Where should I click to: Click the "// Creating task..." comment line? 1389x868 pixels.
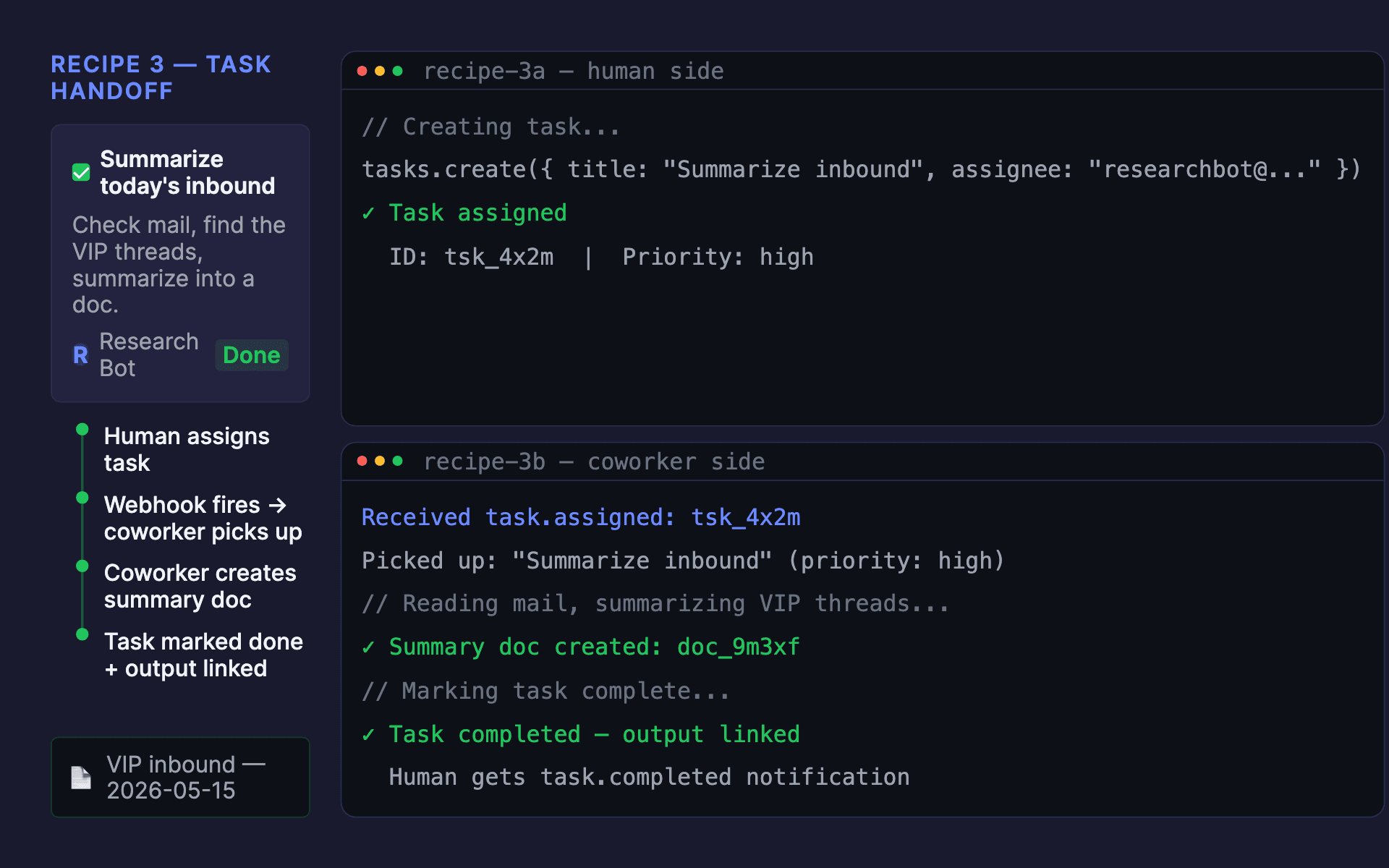tap(491, 127)
